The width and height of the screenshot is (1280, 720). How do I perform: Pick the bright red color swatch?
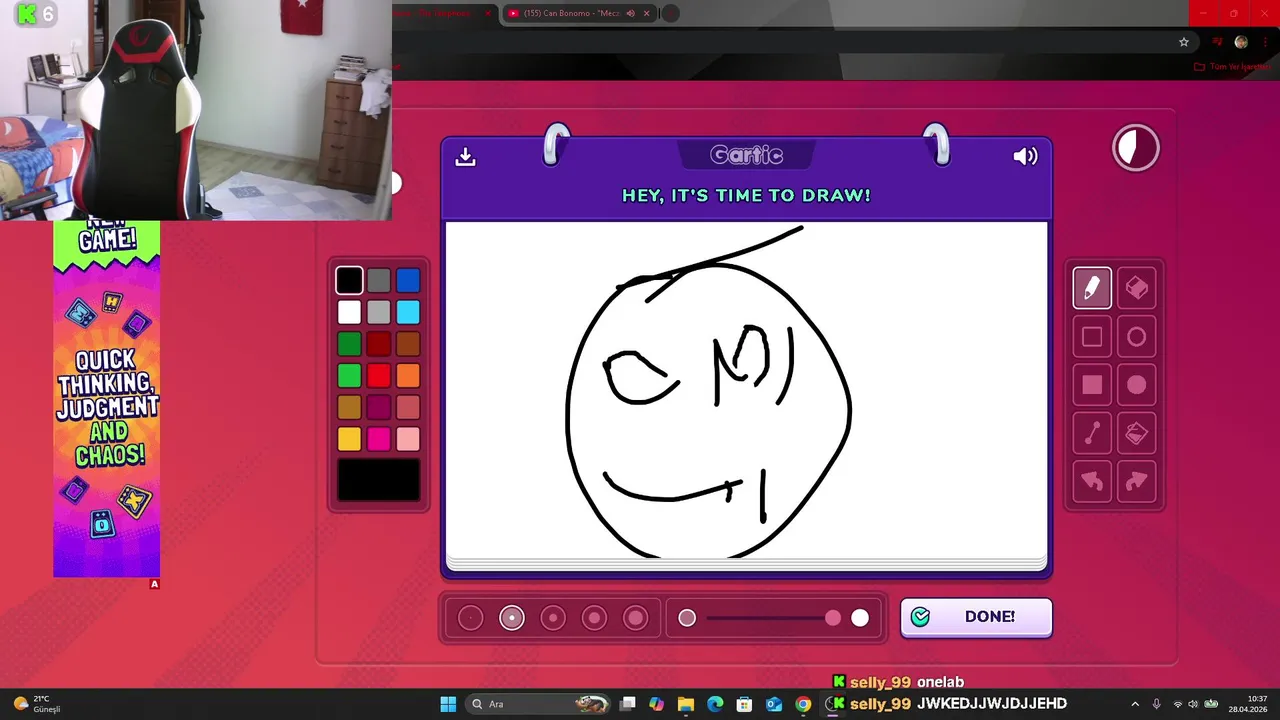pos(378,376)
